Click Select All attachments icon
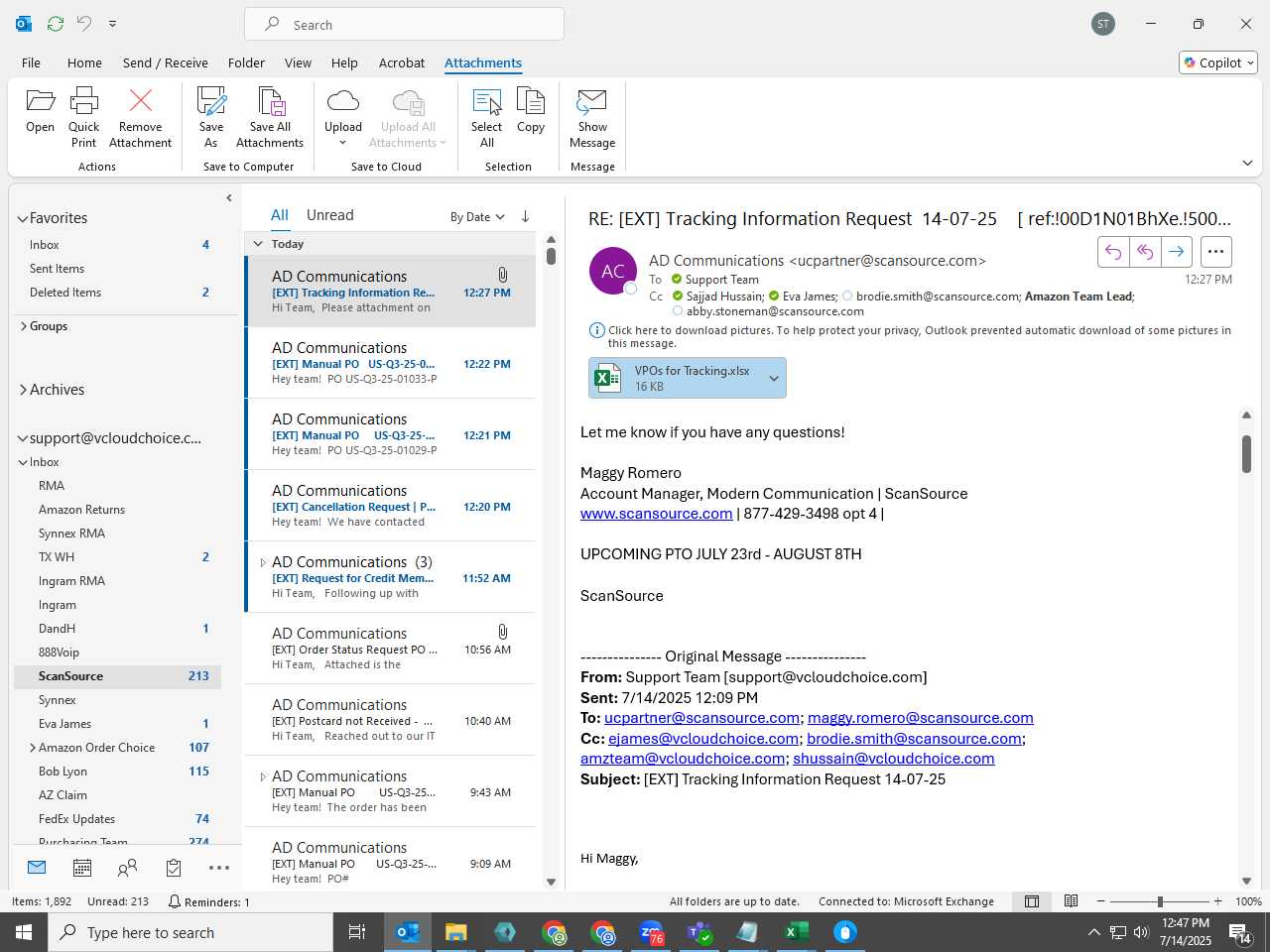The width and height of the screenshot is (1270, 952). pos(486,117)
